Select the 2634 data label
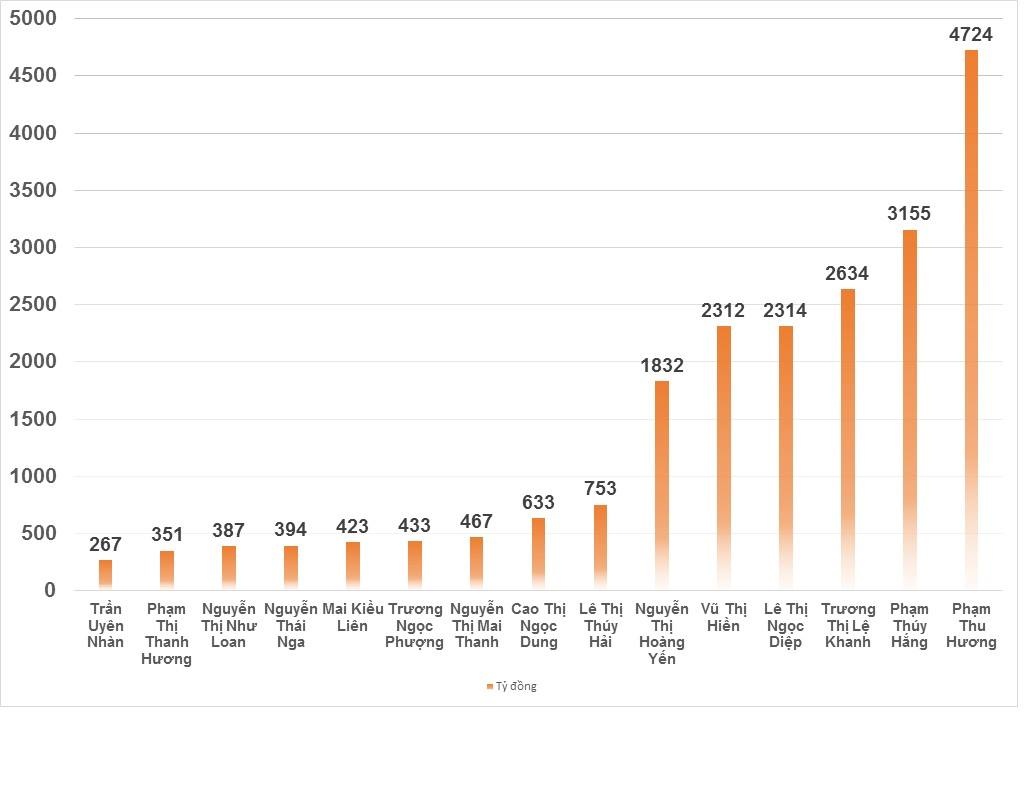The height and width of the screenshot is (794, 1024). 847,273
